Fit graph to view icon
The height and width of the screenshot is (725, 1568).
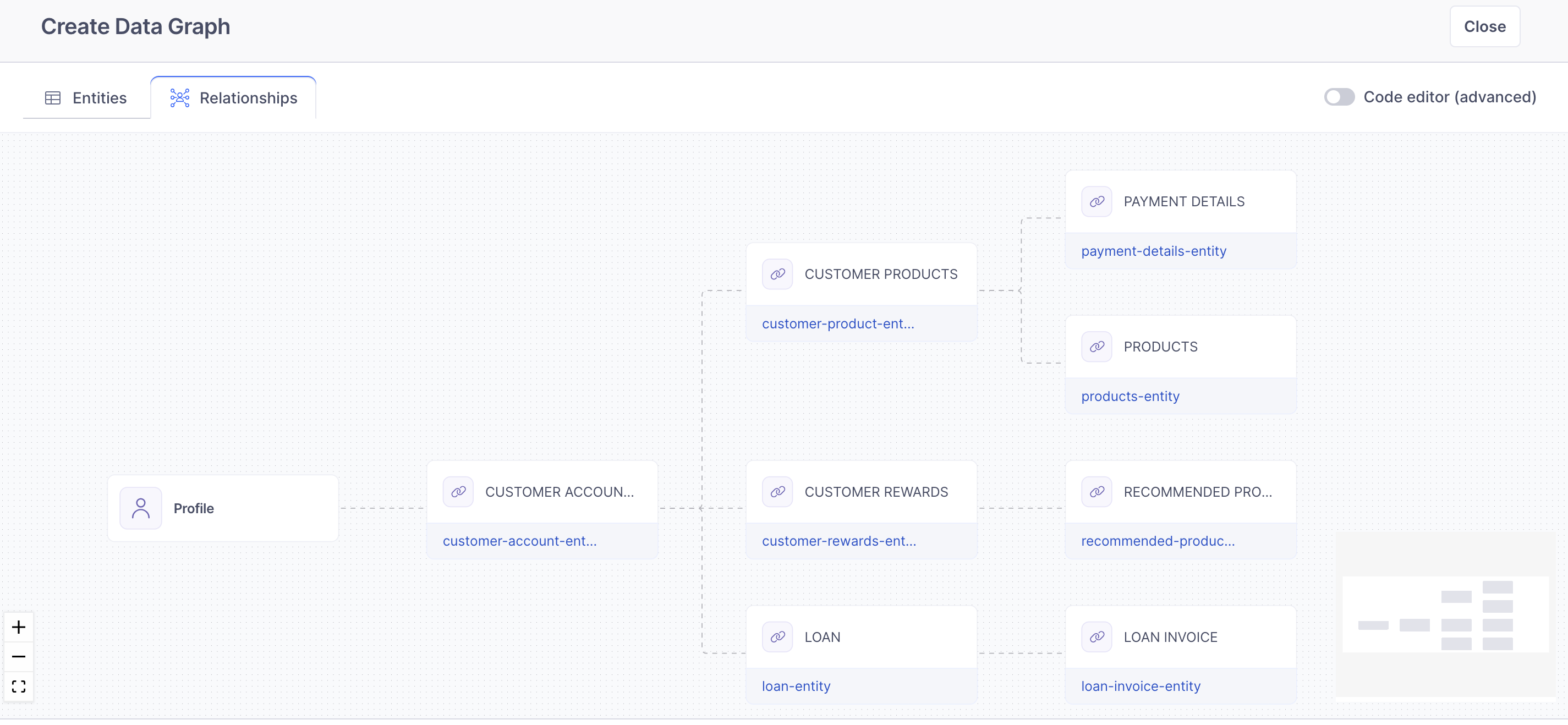[x=19, y=686]
